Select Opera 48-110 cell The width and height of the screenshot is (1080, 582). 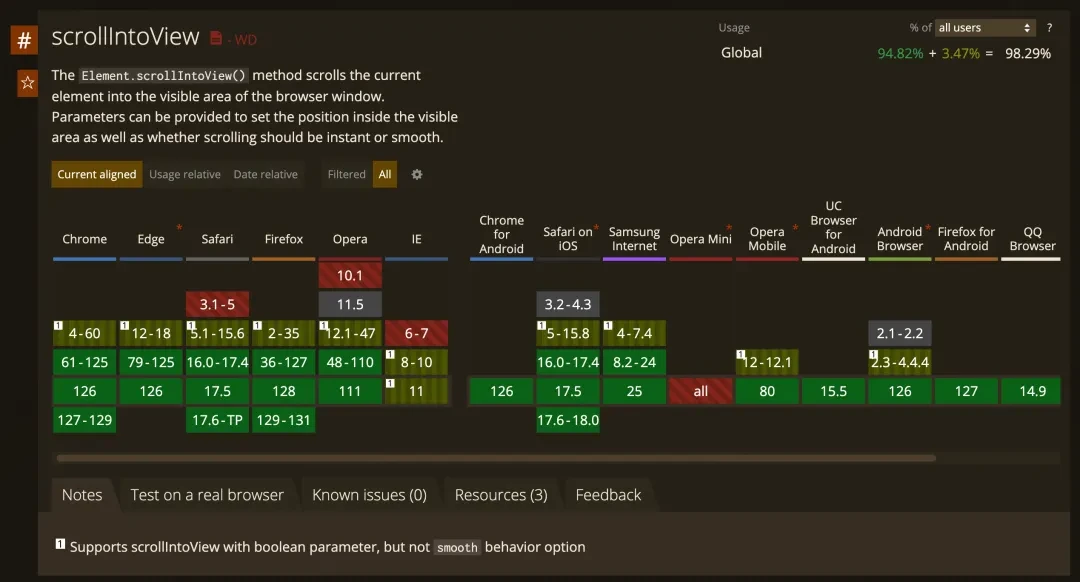tap(350, 362)
